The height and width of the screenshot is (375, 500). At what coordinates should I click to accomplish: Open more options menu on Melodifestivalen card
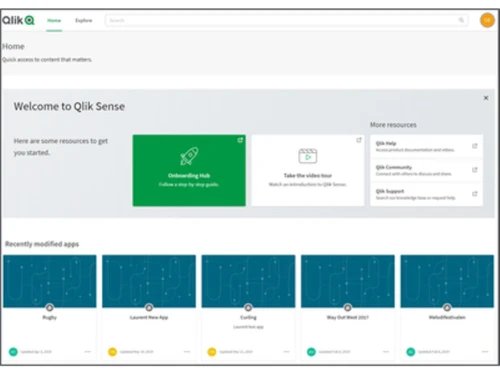(485, 352)
